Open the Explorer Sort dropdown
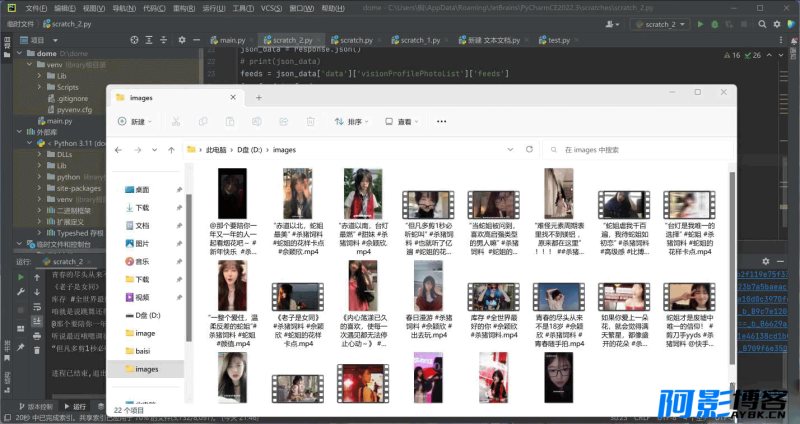This screenshot has height=424, width=800. (x=351, y=121)
